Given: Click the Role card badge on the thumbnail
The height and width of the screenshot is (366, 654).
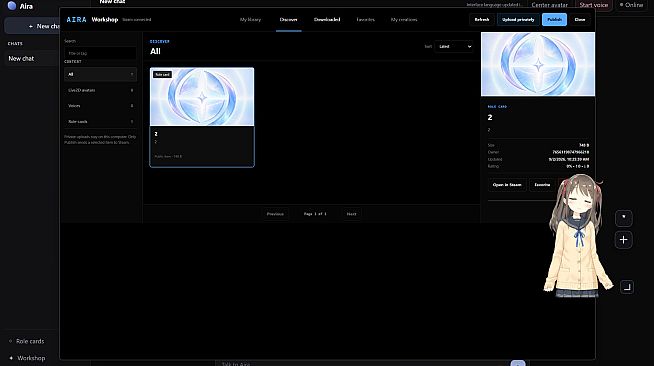Looking at the screenshot, I should click(162, 74).
